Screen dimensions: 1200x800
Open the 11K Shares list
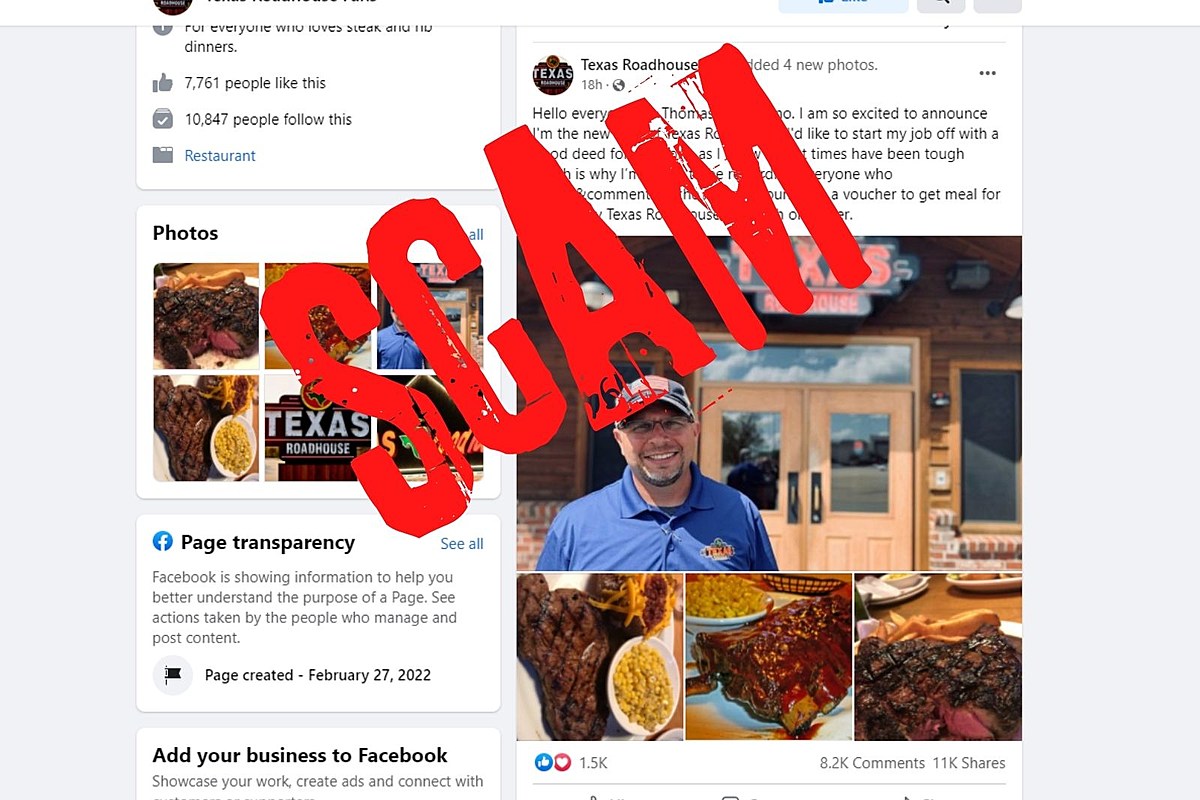[969, 763]
